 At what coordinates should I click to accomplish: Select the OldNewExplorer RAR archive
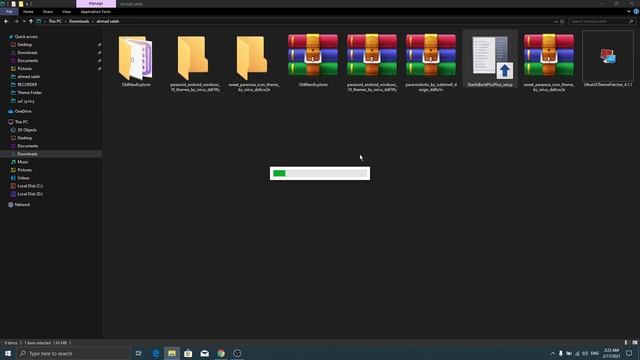(313, 60)
